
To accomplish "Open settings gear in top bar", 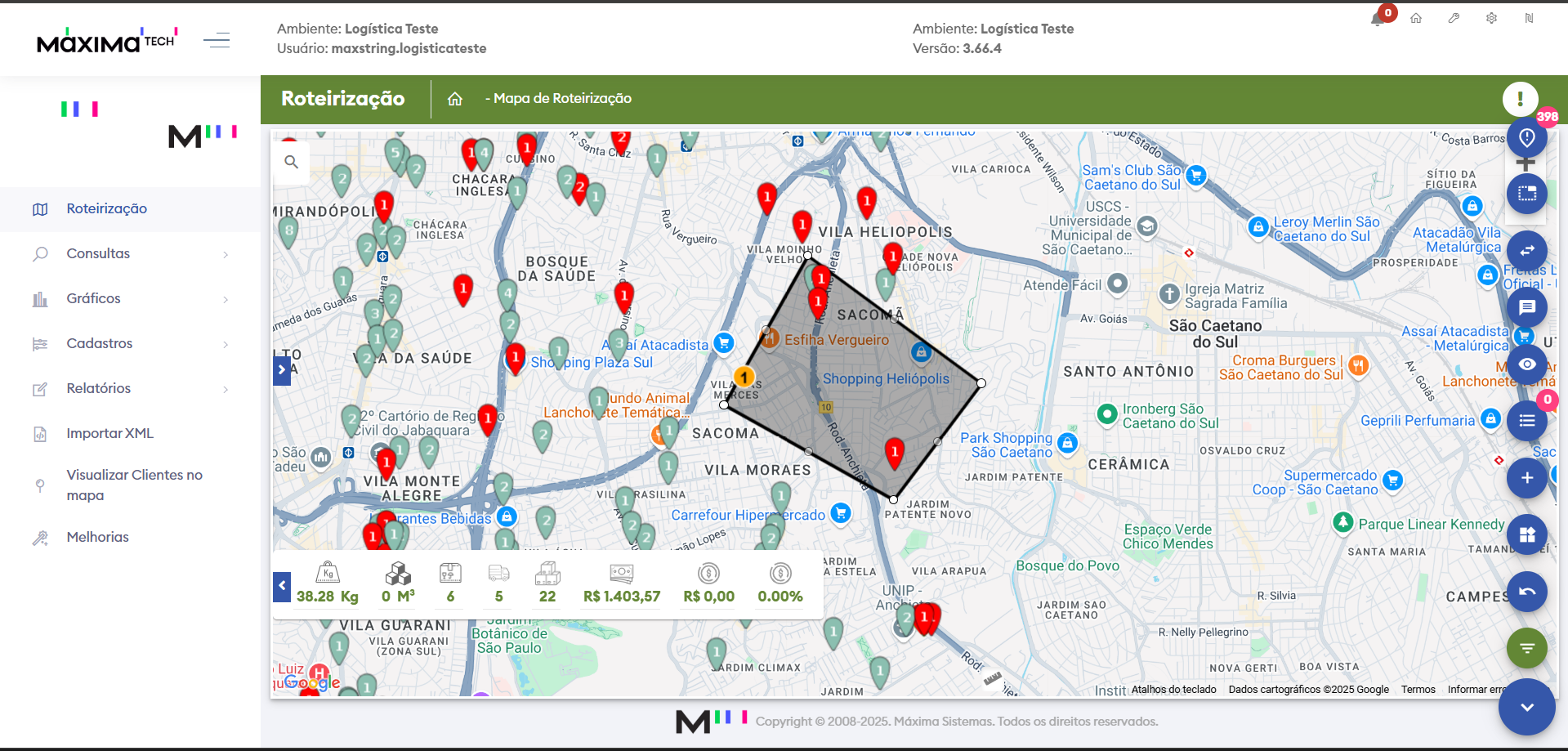I will click(x=1491, y=18).
